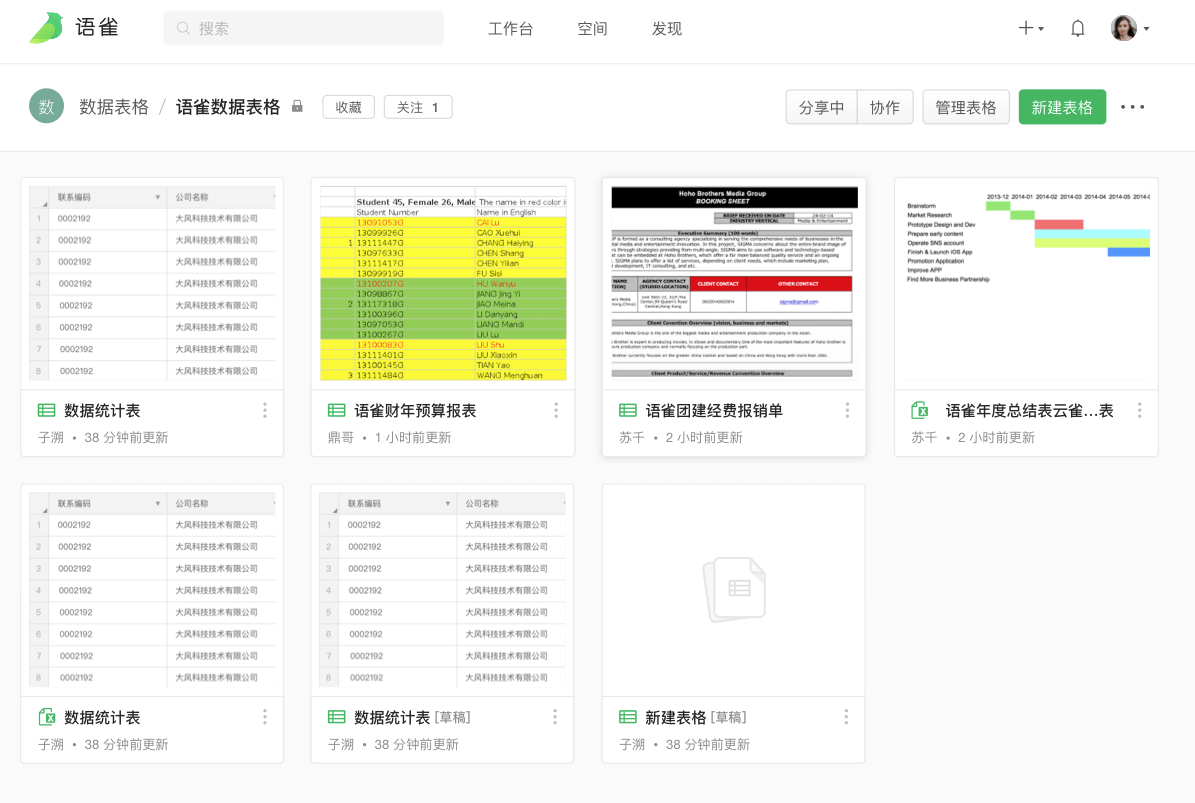This screenshot has width=1195, height=803.
Task: Open more menu for 语雀团建经费报销单 card
Action: [x=847, y=411]
